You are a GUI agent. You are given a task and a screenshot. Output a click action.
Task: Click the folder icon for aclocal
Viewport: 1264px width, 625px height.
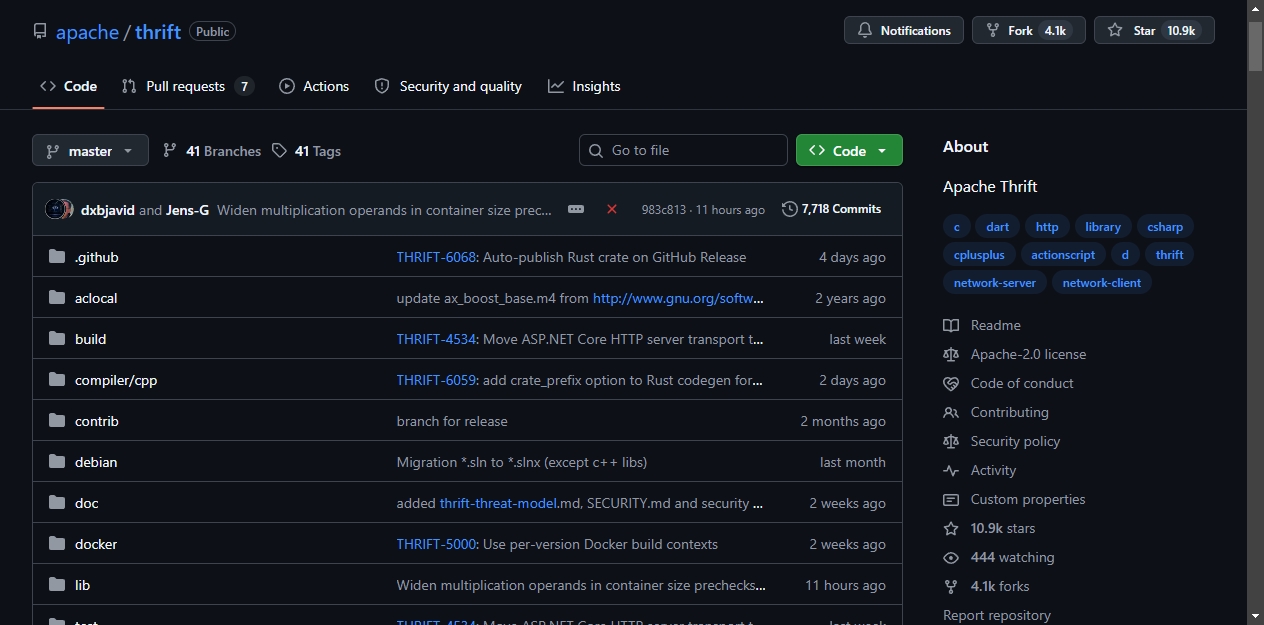pyautogui.click(x=57, y=298)
